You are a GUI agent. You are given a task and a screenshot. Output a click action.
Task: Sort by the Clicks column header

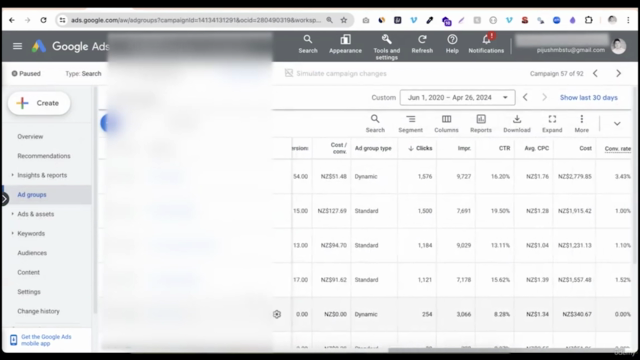[420, 148]
